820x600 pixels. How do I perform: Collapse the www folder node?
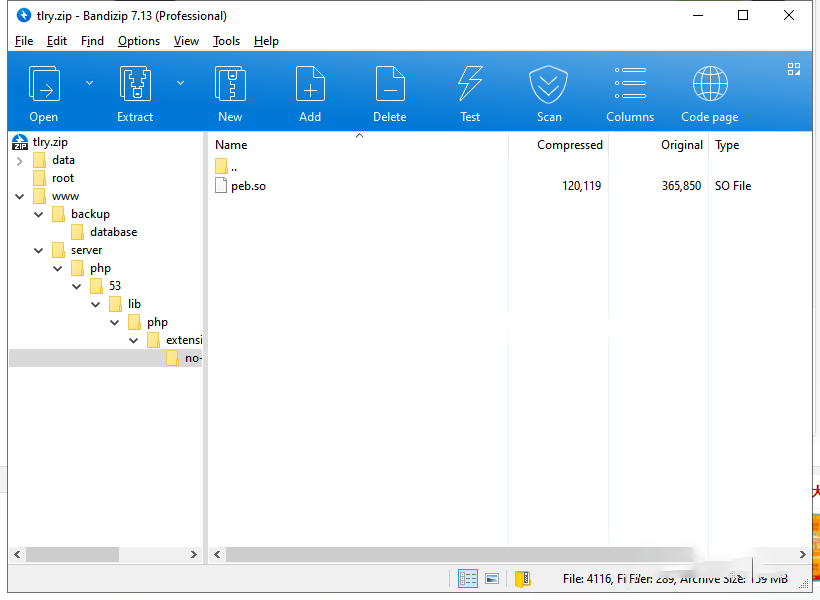click(x=20, y=197)
